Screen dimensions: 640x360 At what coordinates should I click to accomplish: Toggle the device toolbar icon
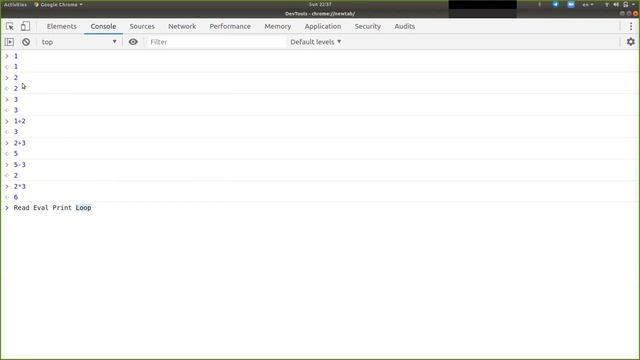pyautogui.click(x=25, y=26)
